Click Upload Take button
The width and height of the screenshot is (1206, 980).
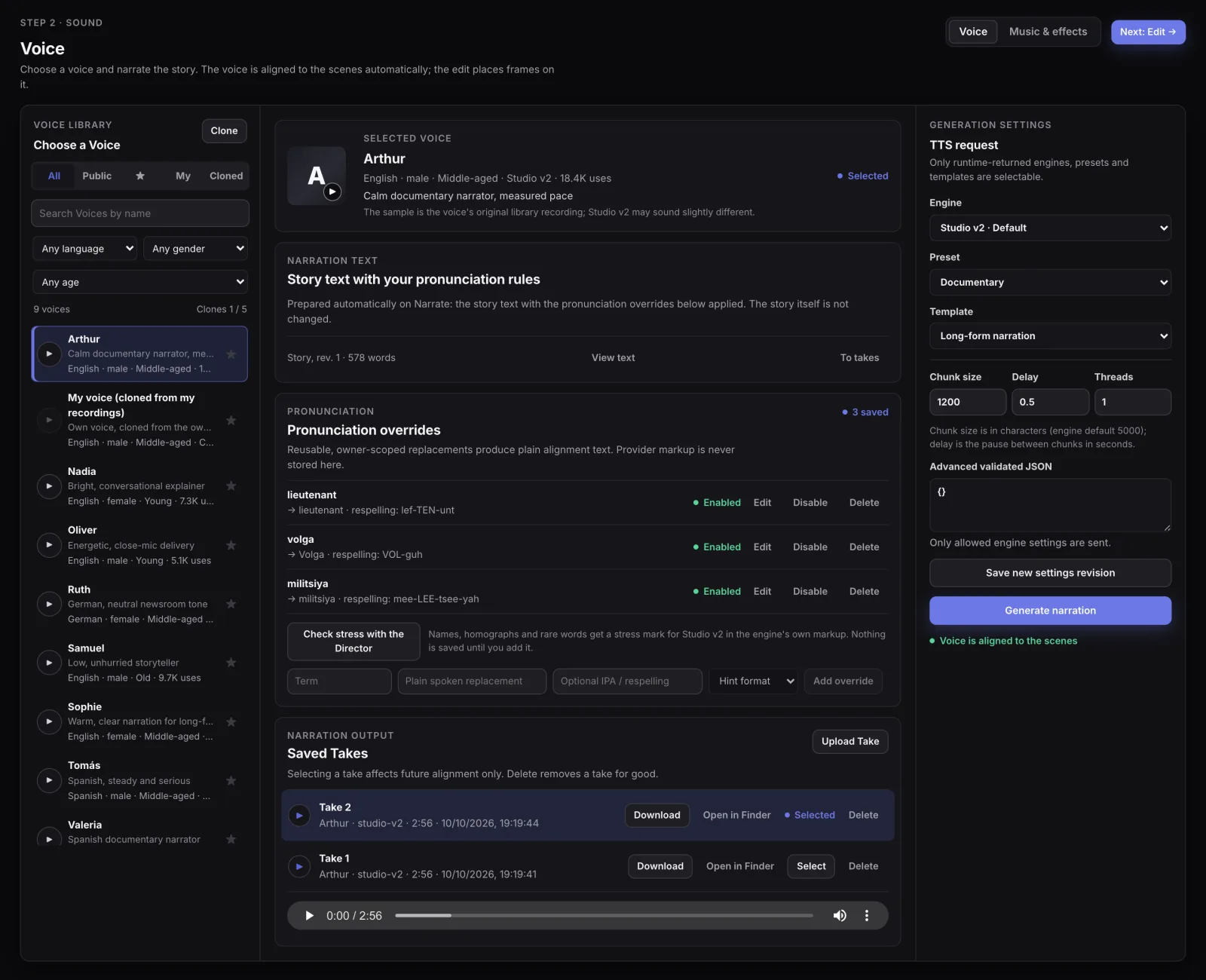850,741
